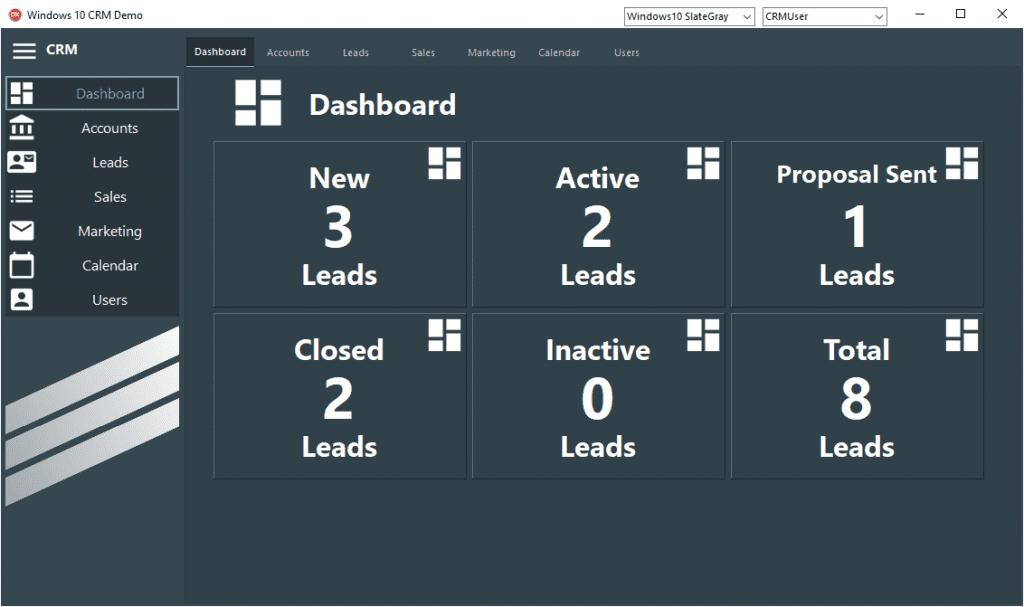
Task: Switch to the Sales tab
Action: (423, 52)
